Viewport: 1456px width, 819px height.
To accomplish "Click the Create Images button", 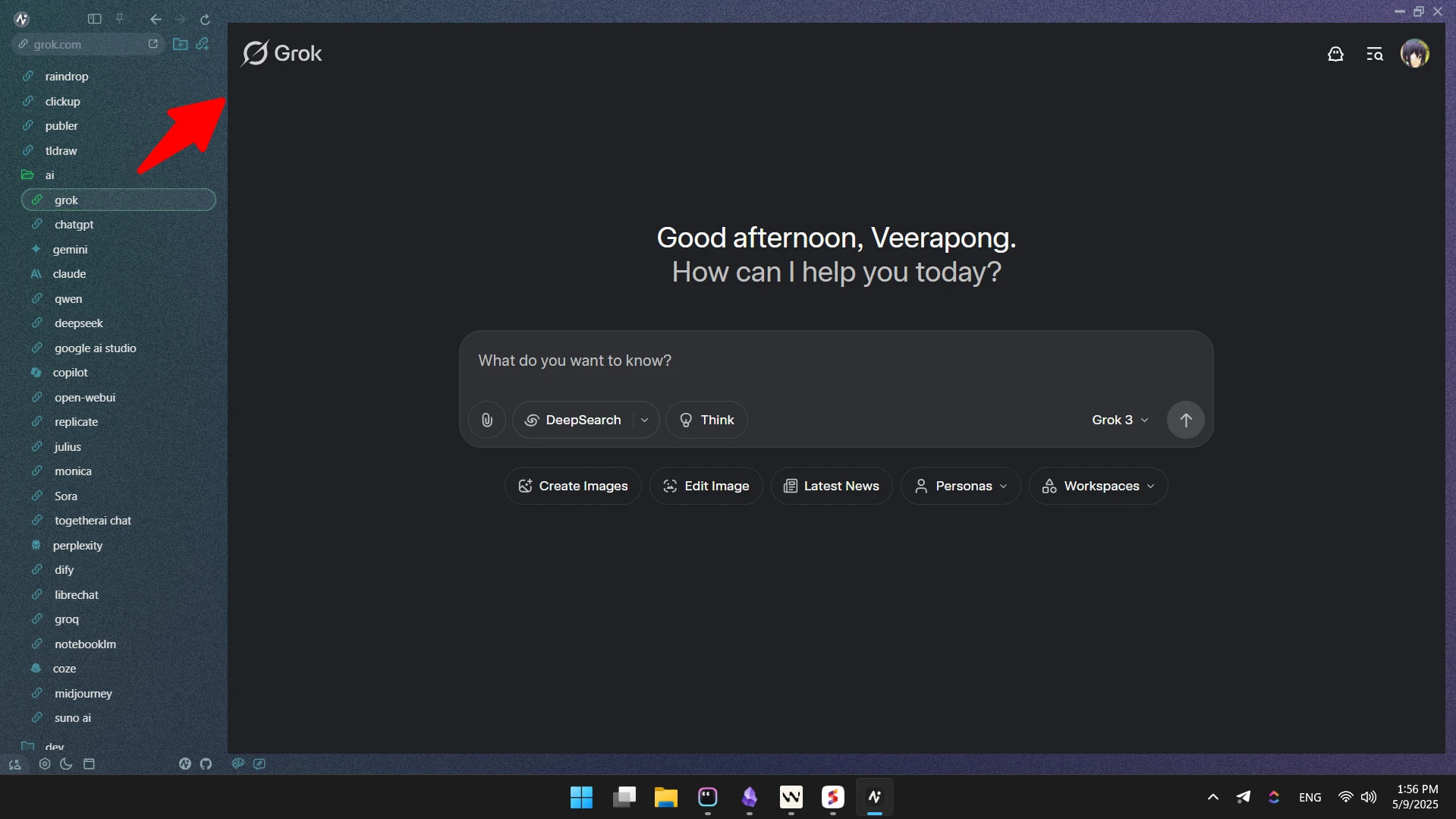I will click(573, 487).
